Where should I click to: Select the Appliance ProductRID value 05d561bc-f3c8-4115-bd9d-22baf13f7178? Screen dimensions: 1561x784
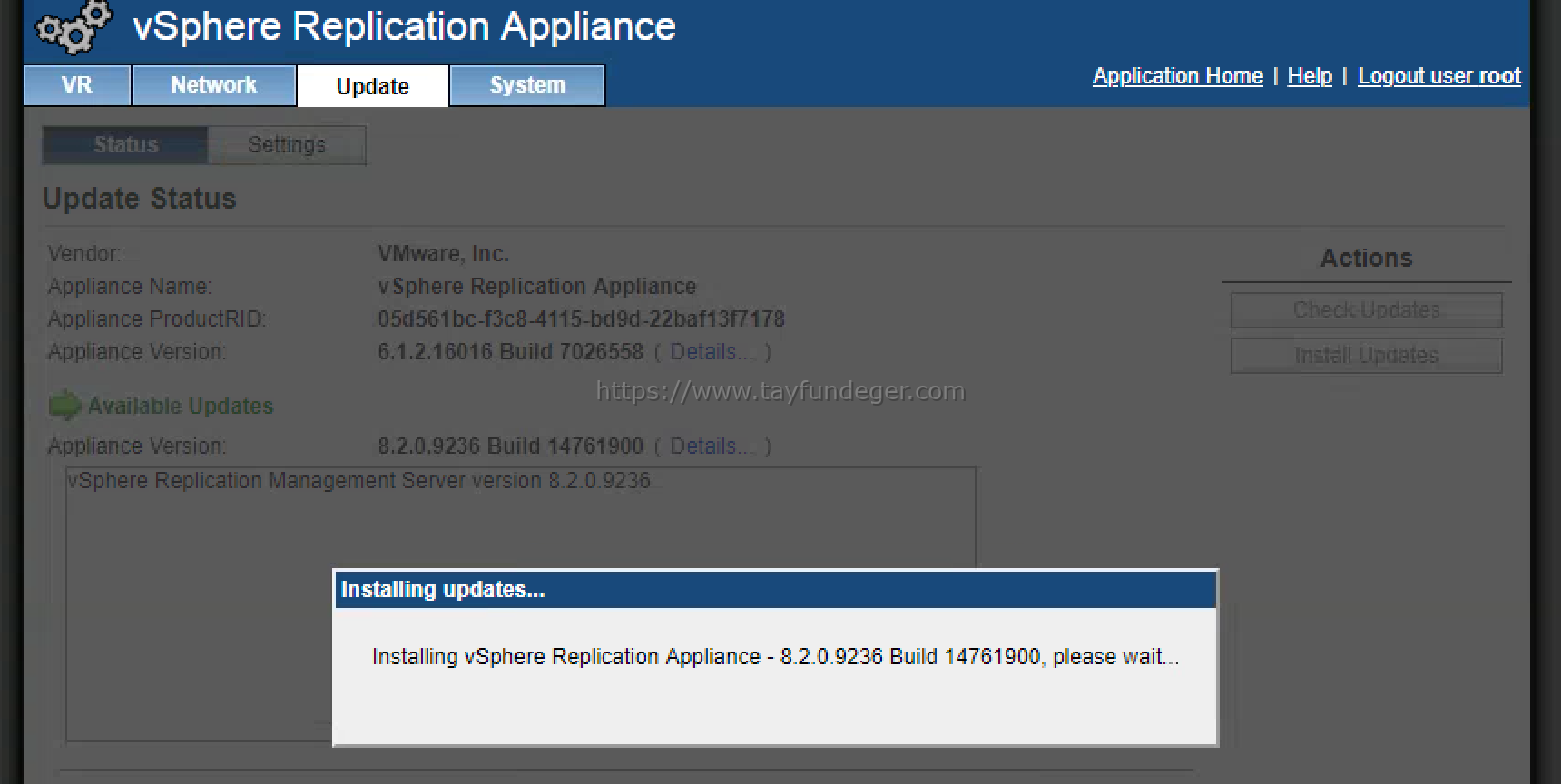coord(581,319)
